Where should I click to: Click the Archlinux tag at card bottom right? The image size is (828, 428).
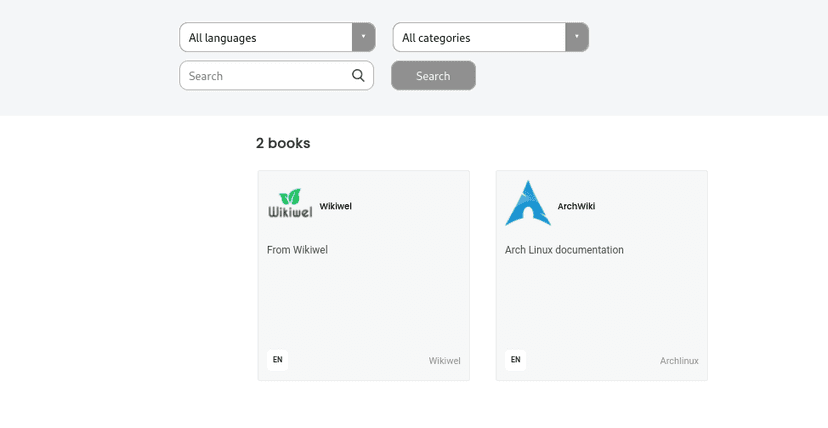[x=679, y=361]
